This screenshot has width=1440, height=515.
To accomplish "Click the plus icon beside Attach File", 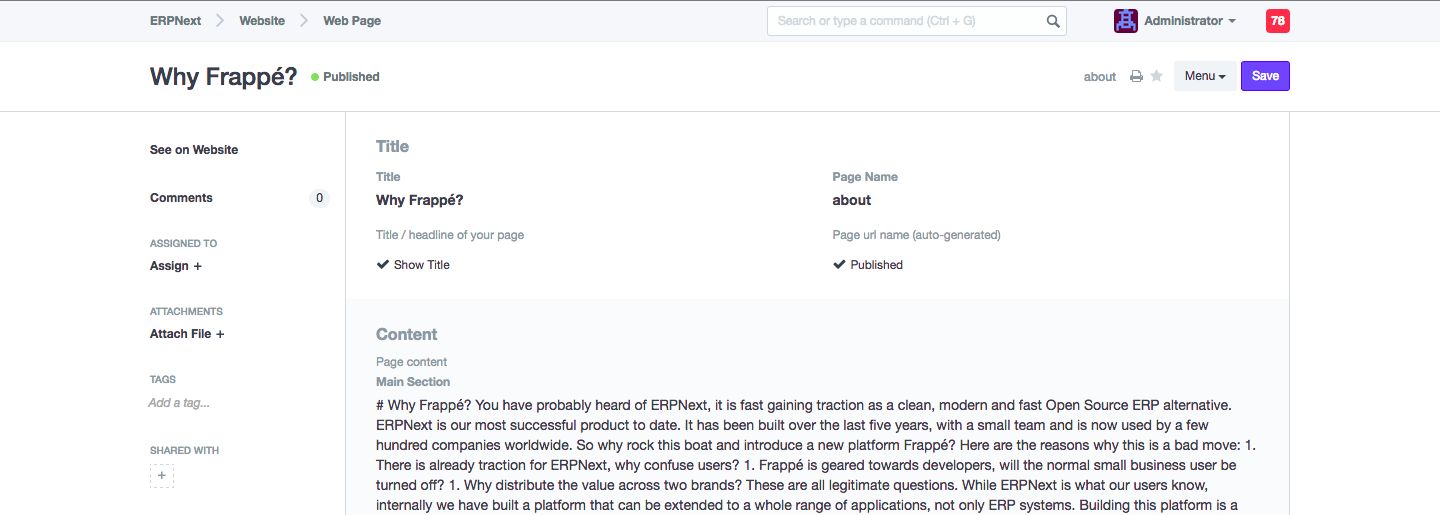I will (220, 334).
